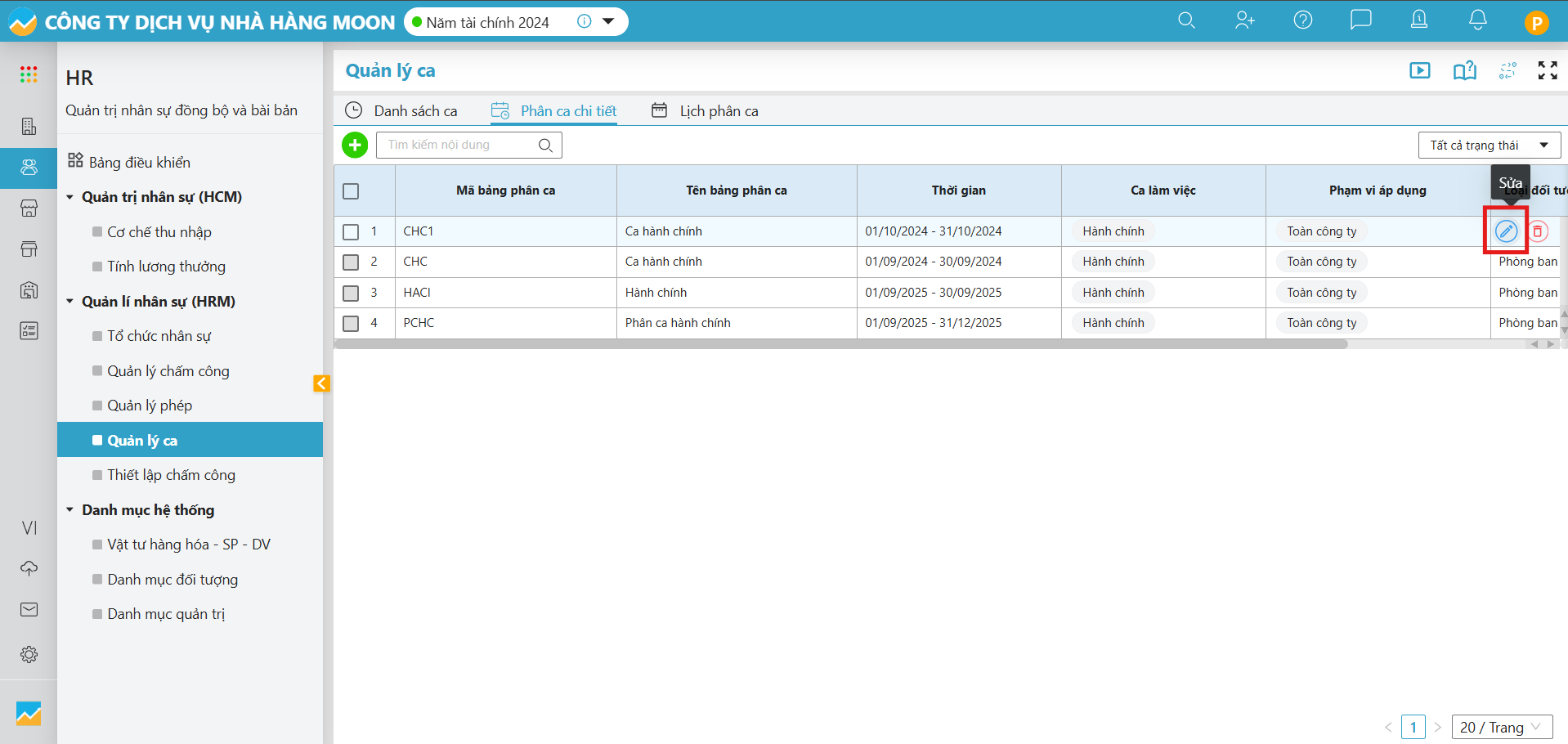Image resolution: width=1568 pixels, height=744 pixels.
Task: Open the help question mark icon
Action: 1302,20
